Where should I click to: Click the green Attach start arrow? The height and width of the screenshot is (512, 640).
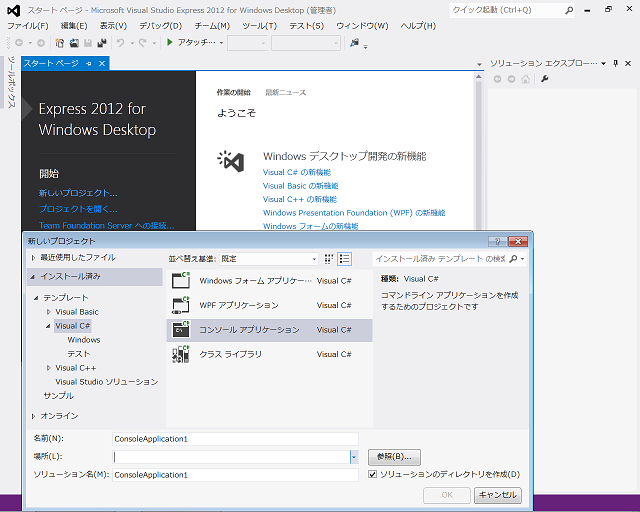tap(170, 42)
